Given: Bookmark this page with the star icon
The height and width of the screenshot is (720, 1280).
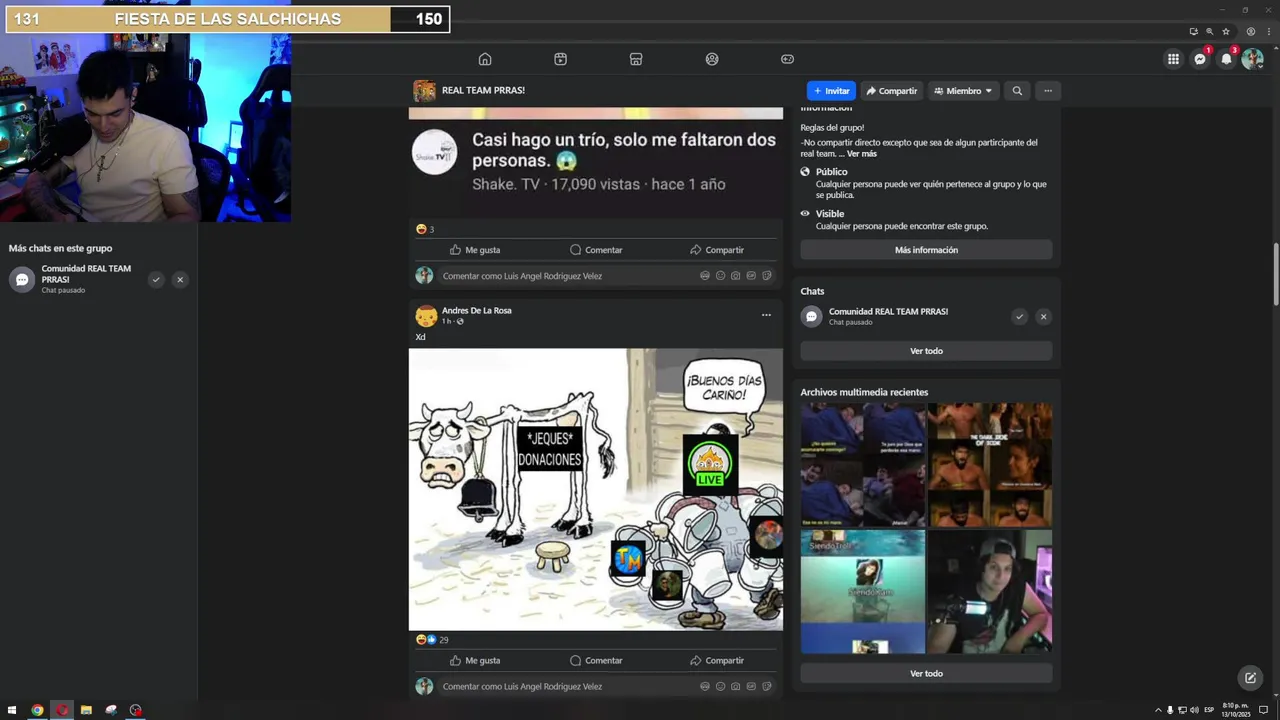Looking at the screenshot, I should tap(1226, 31).
